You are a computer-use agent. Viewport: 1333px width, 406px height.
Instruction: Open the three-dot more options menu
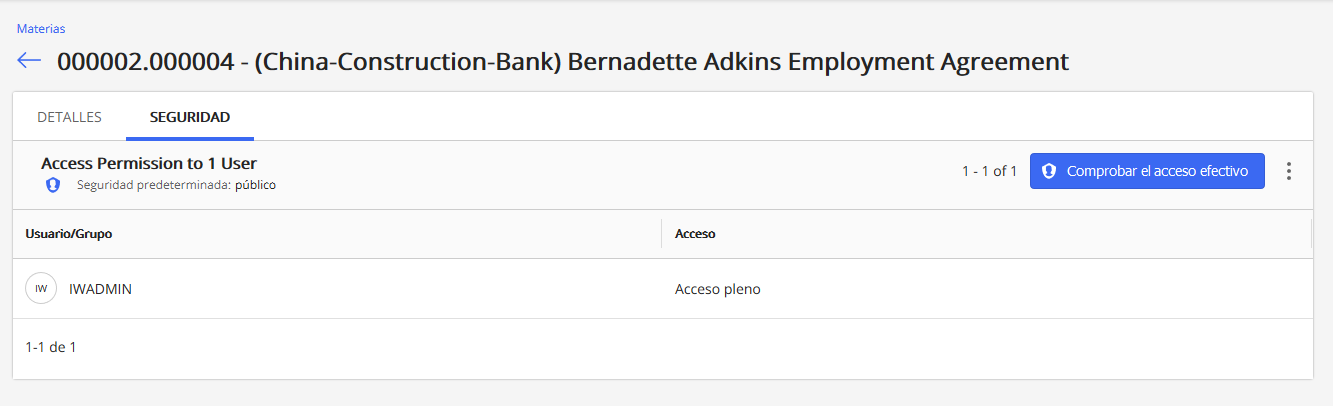(x=1289, y=171)
